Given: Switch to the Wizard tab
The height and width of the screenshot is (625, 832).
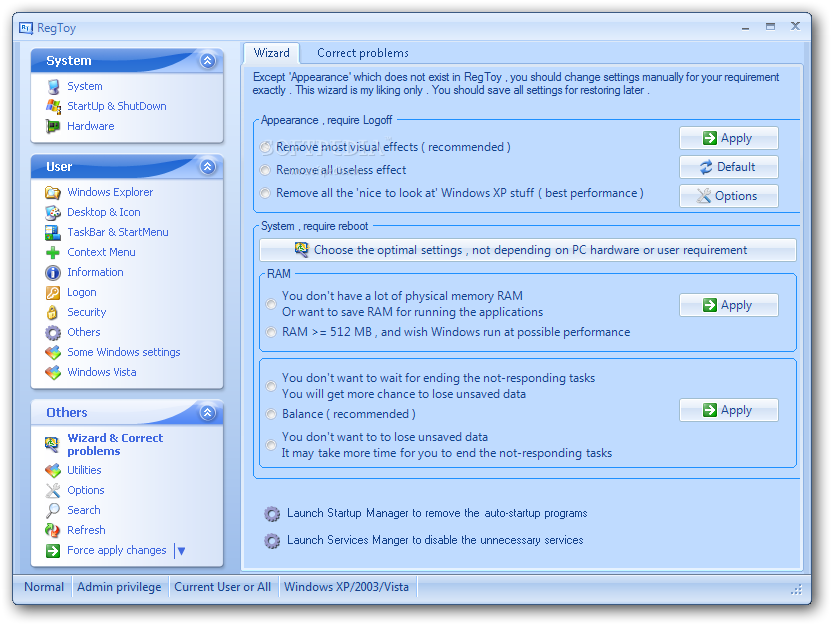Looking at the screenshot, I should point(272,53).
